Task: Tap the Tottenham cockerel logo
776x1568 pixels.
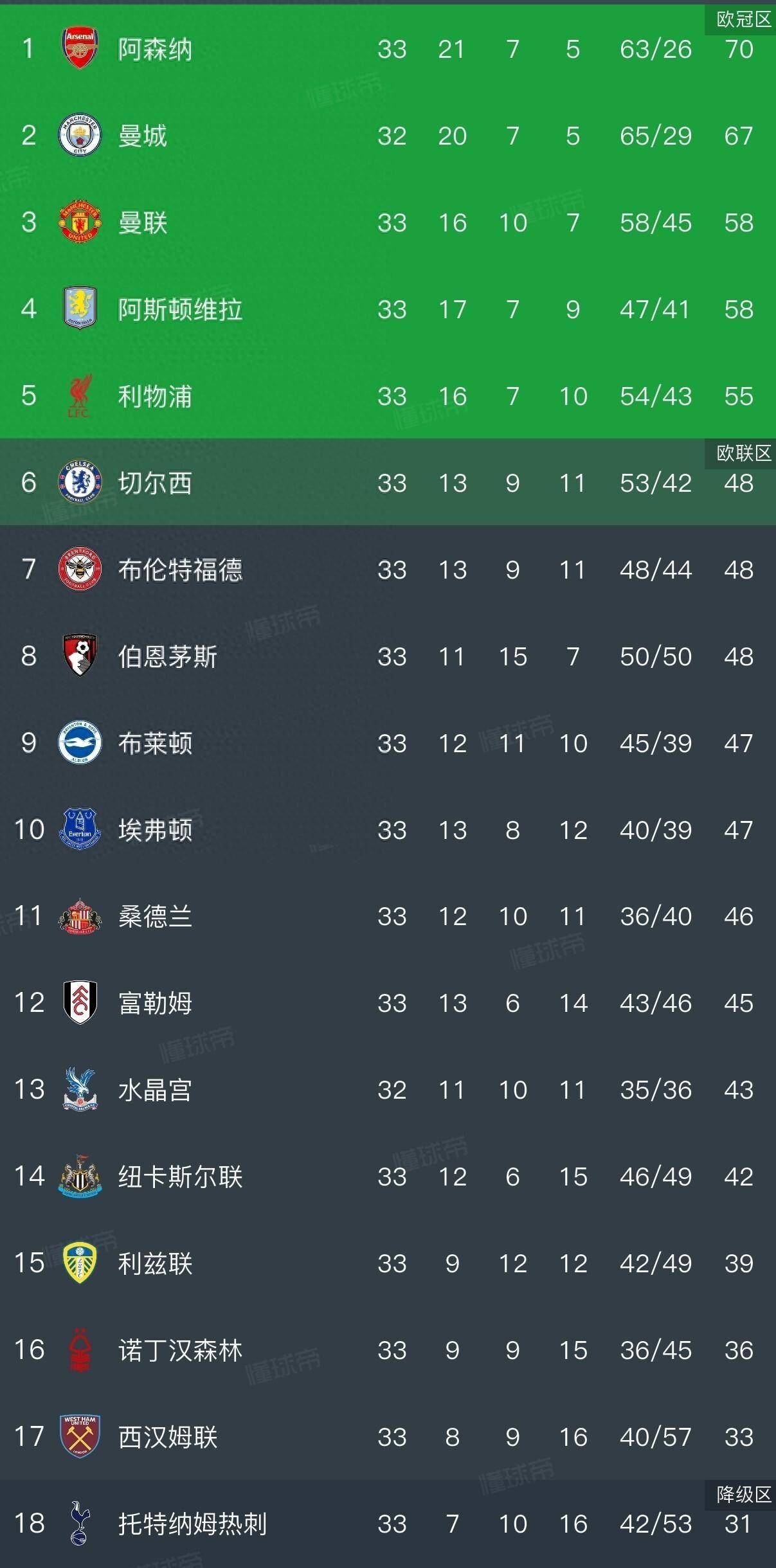Action: click(80, 1523)
